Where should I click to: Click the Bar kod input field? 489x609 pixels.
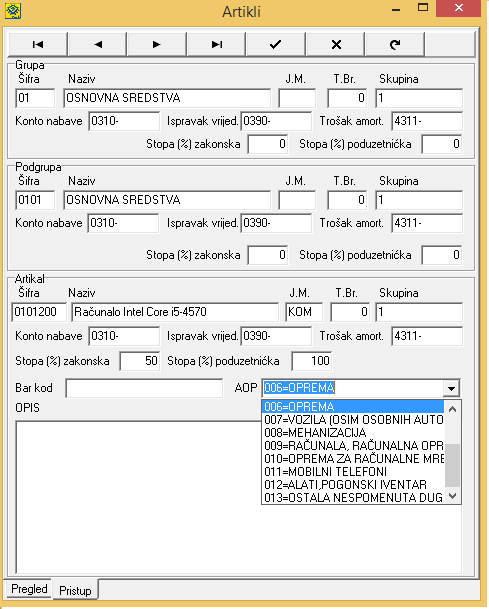click(144, 388)
